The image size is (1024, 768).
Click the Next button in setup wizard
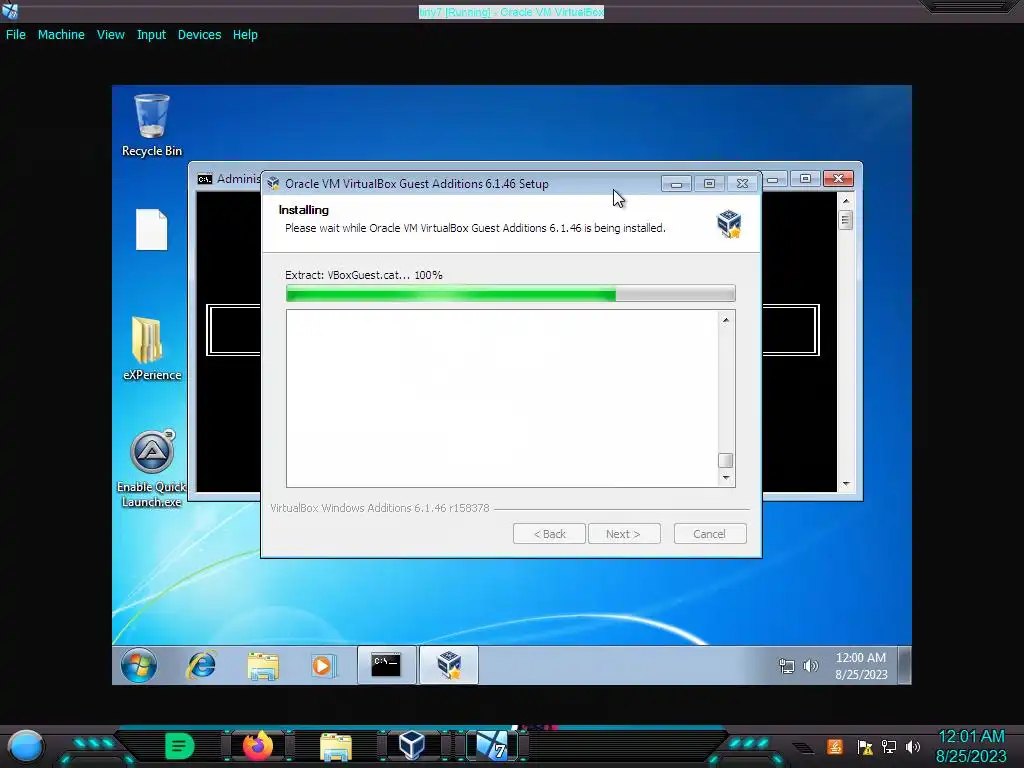click(x=624, y=534)
